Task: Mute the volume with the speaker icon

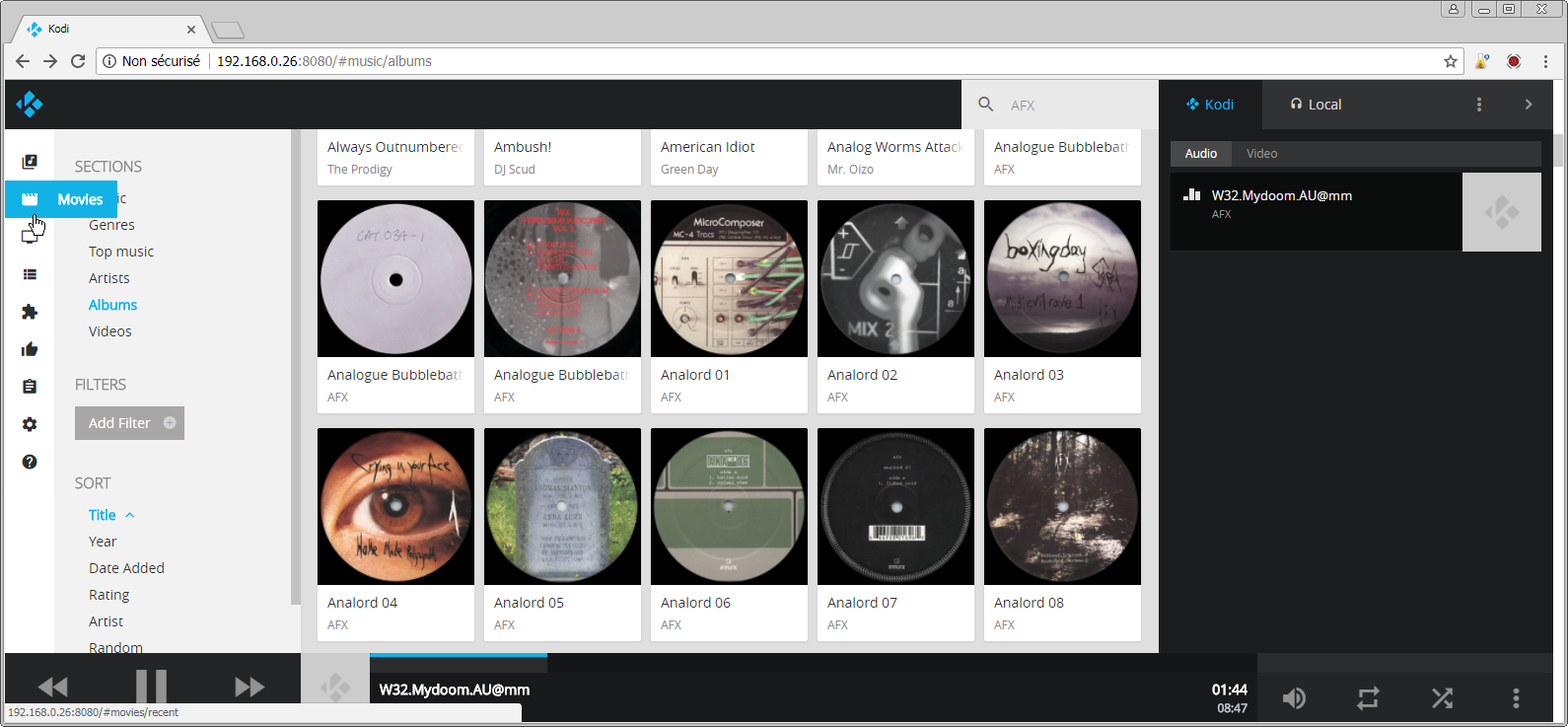Action: [1294, 698]
